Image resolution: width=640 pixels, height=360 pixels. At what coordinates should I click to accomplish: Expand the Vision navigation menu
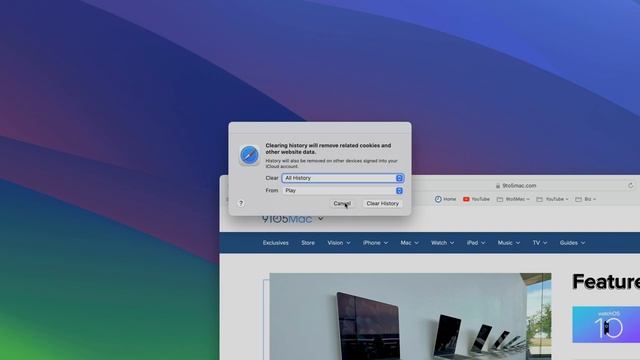pyautogui.click(x=339, y=243)
